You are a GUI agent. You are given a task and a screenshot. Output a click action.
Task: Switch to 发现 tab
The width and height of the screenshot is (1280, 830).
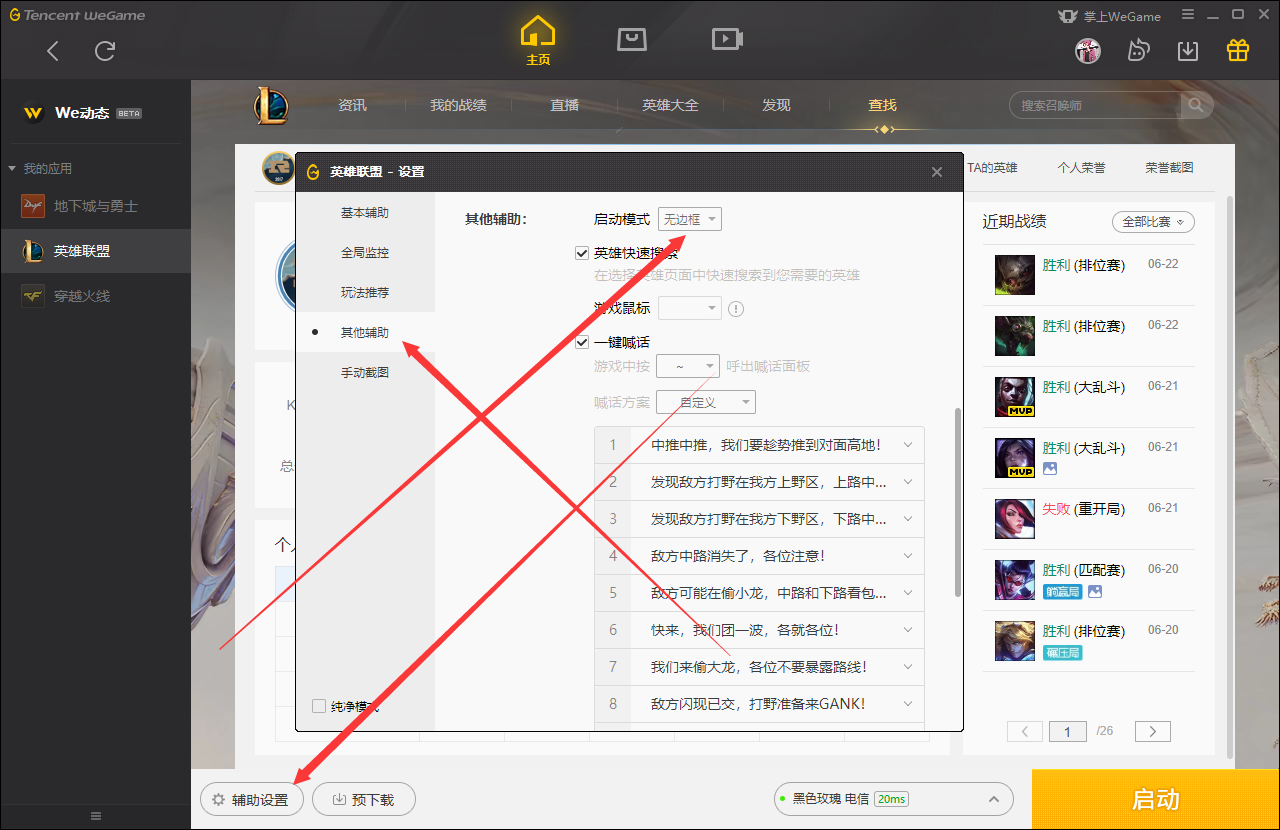[x=776, y=105]
